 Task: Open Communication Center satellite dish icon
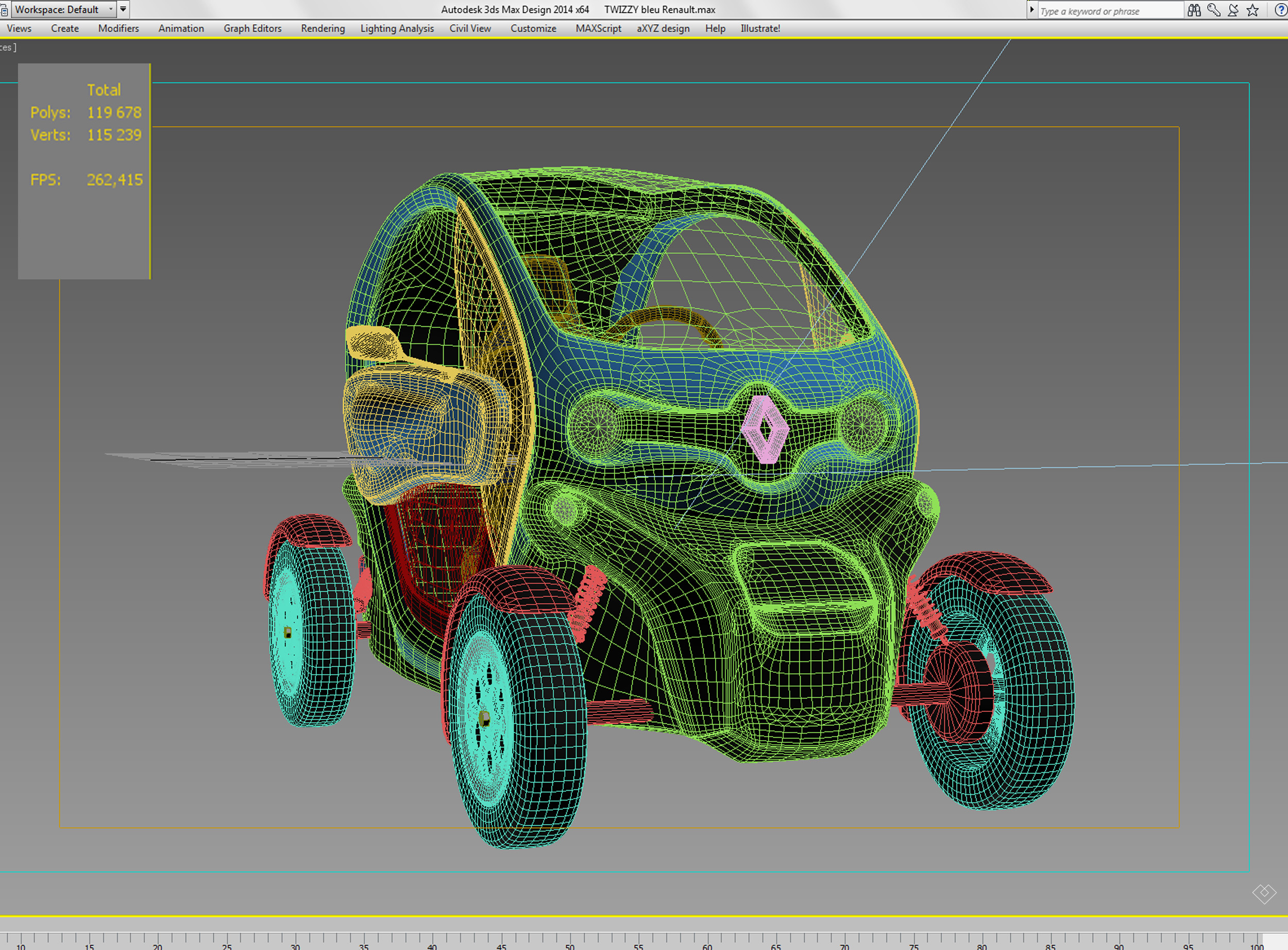click(1233, 10)
